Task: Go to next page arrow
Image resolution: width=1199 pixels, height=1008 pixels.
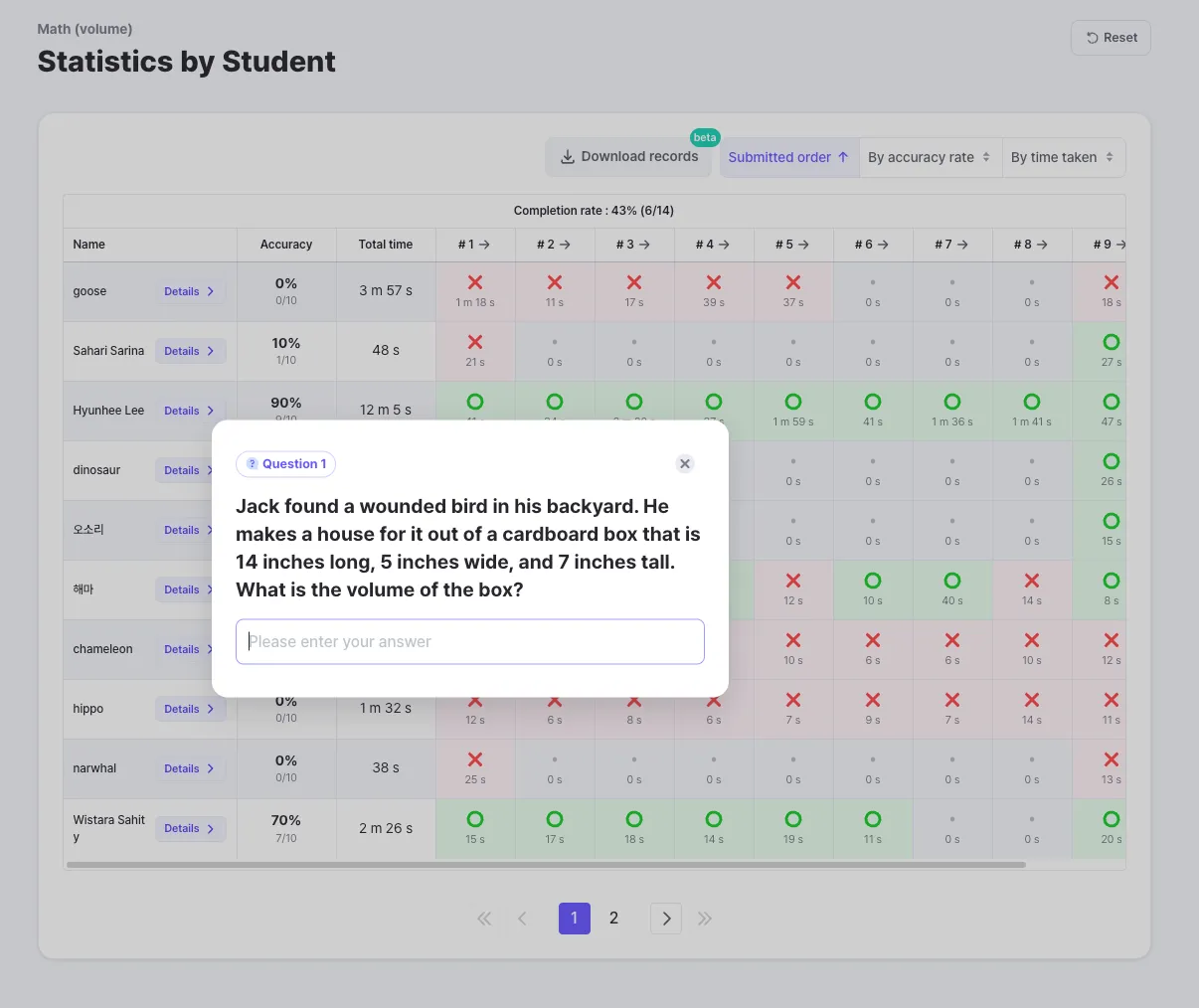Action: (666, 919)
